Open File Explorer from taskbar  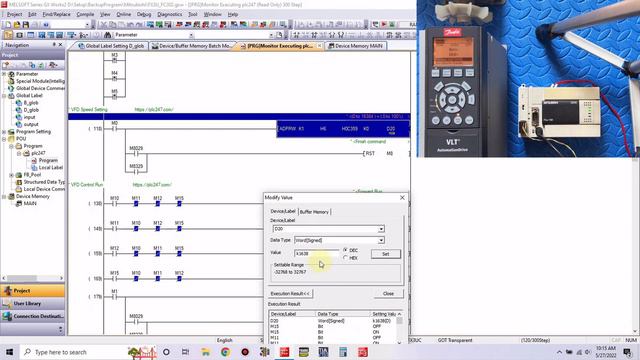click(x=205, y=352)
